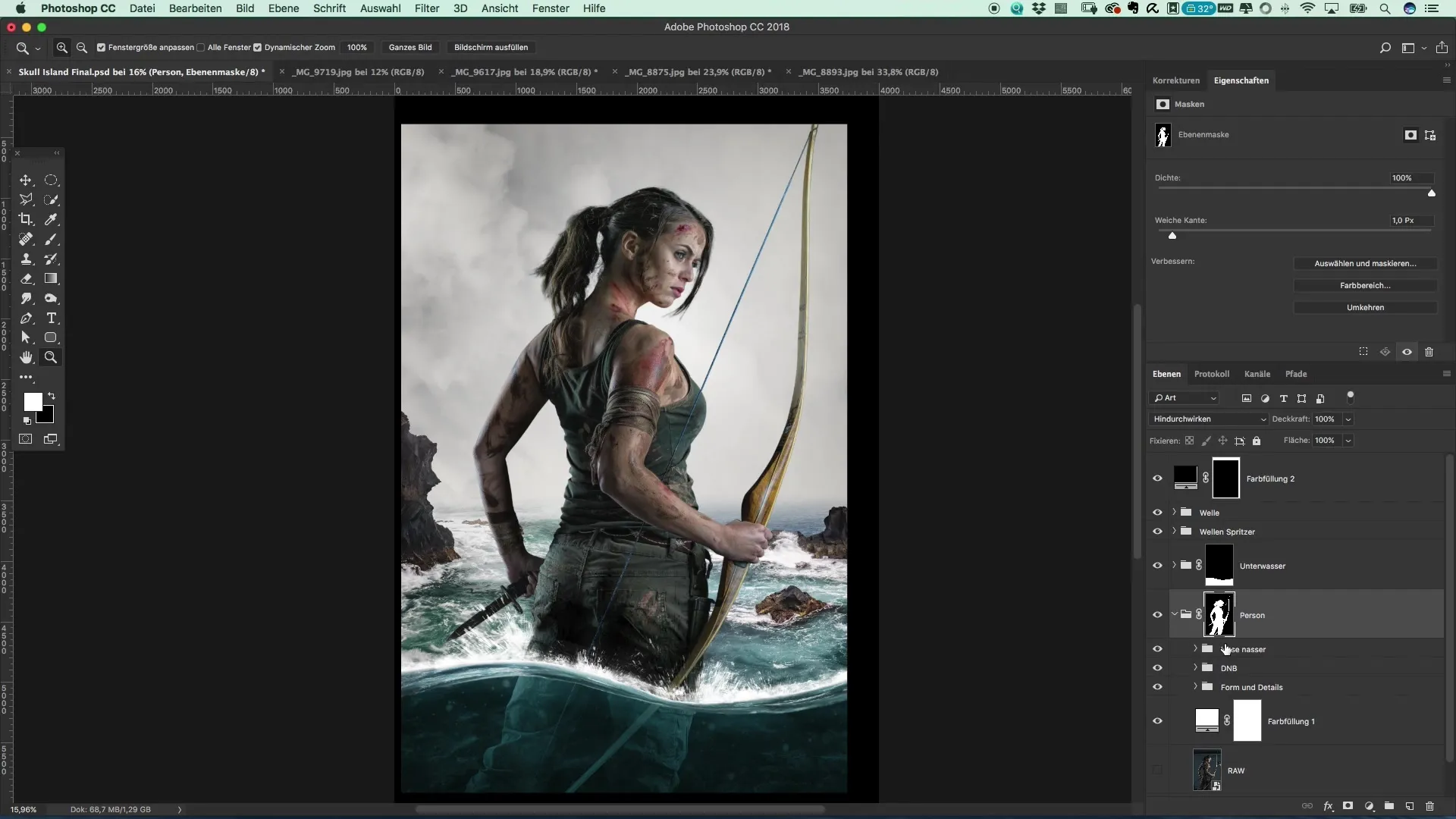The width and height of the screenshot is (1456, 819).
Task: Select the Clone Stamp tool
Action: (26, 259)
